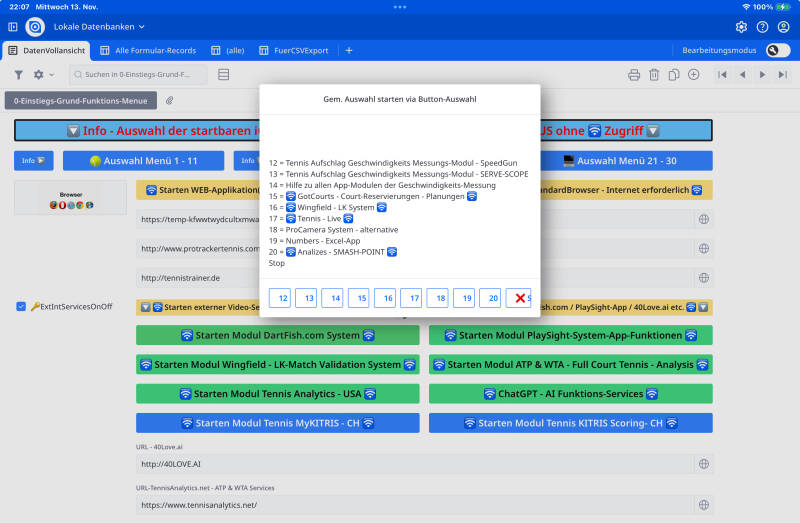The width and height of the screenshot is (800, 523).
Task: Click the Starten Modul Tennis Analytics - USA button
Action: point(278,394)
